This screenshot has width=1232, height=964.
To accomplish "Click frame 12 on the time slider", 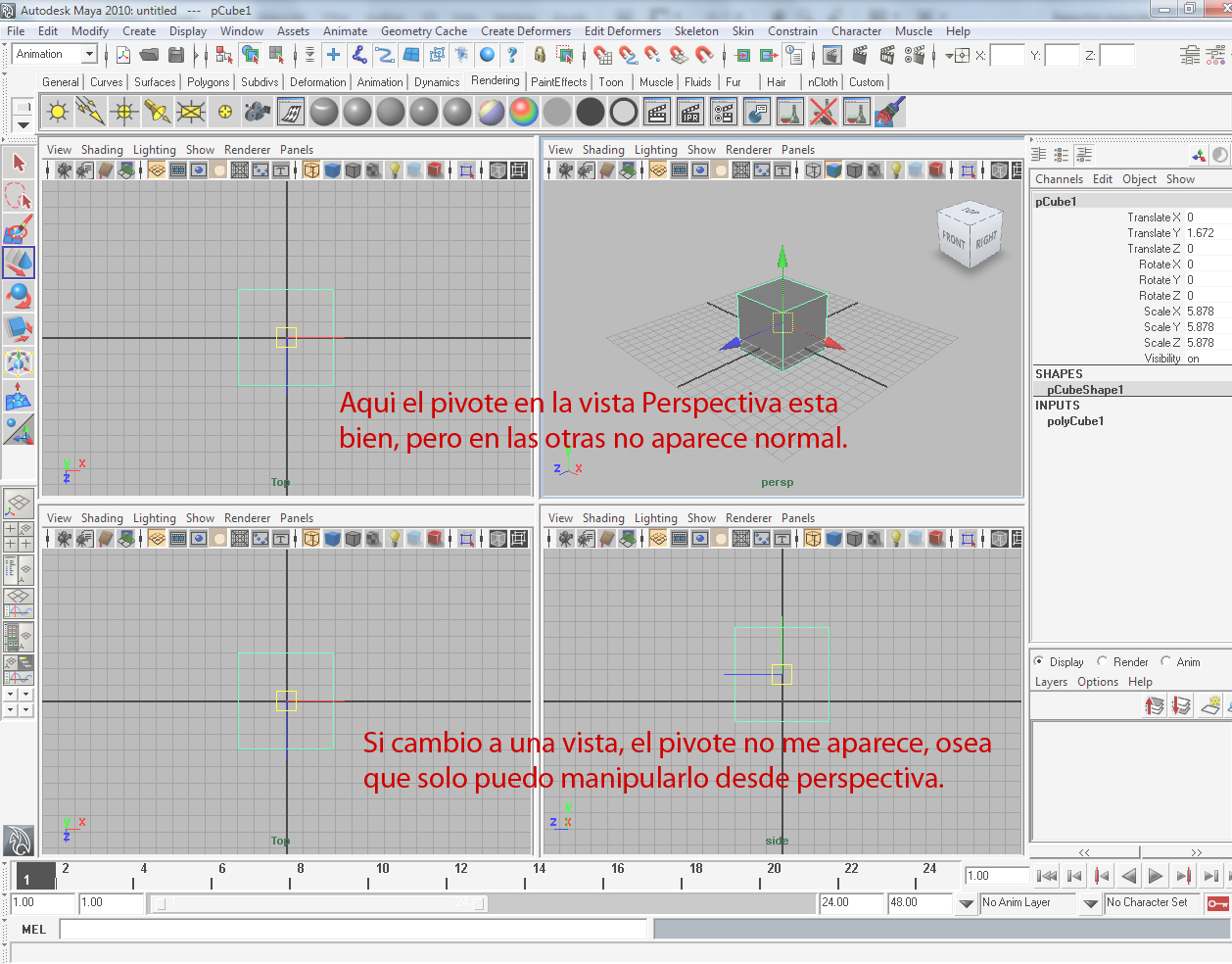I will [460, 875].
